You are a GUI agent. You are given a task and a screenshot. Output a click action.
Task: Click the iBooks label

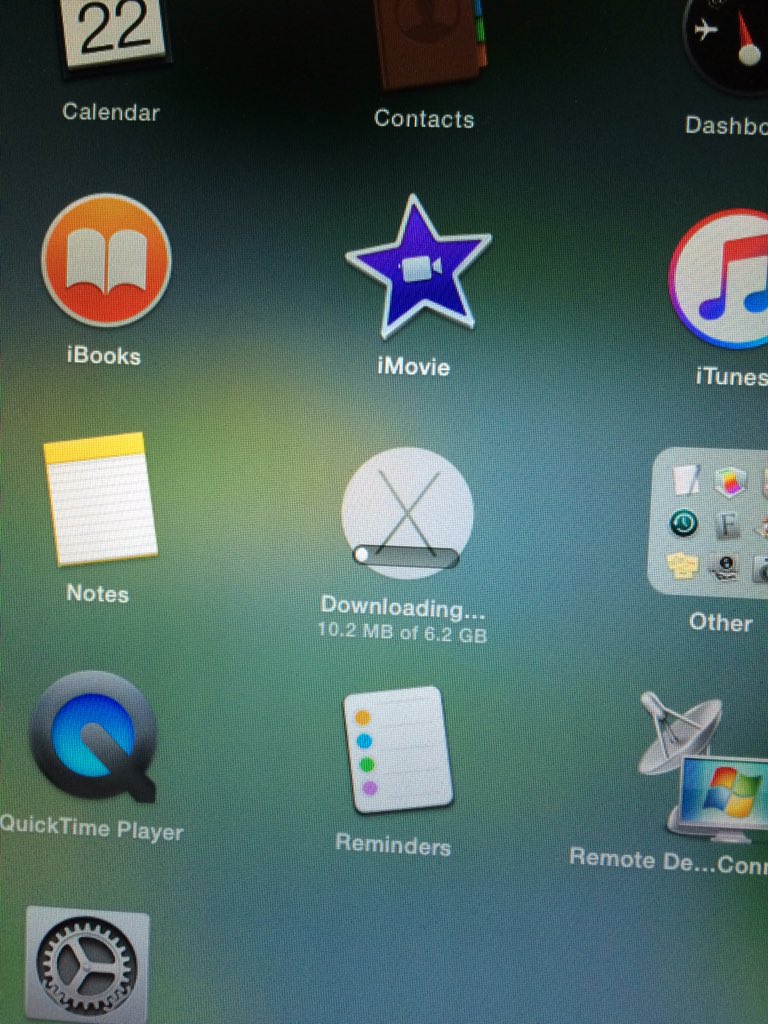pos(104,356)
